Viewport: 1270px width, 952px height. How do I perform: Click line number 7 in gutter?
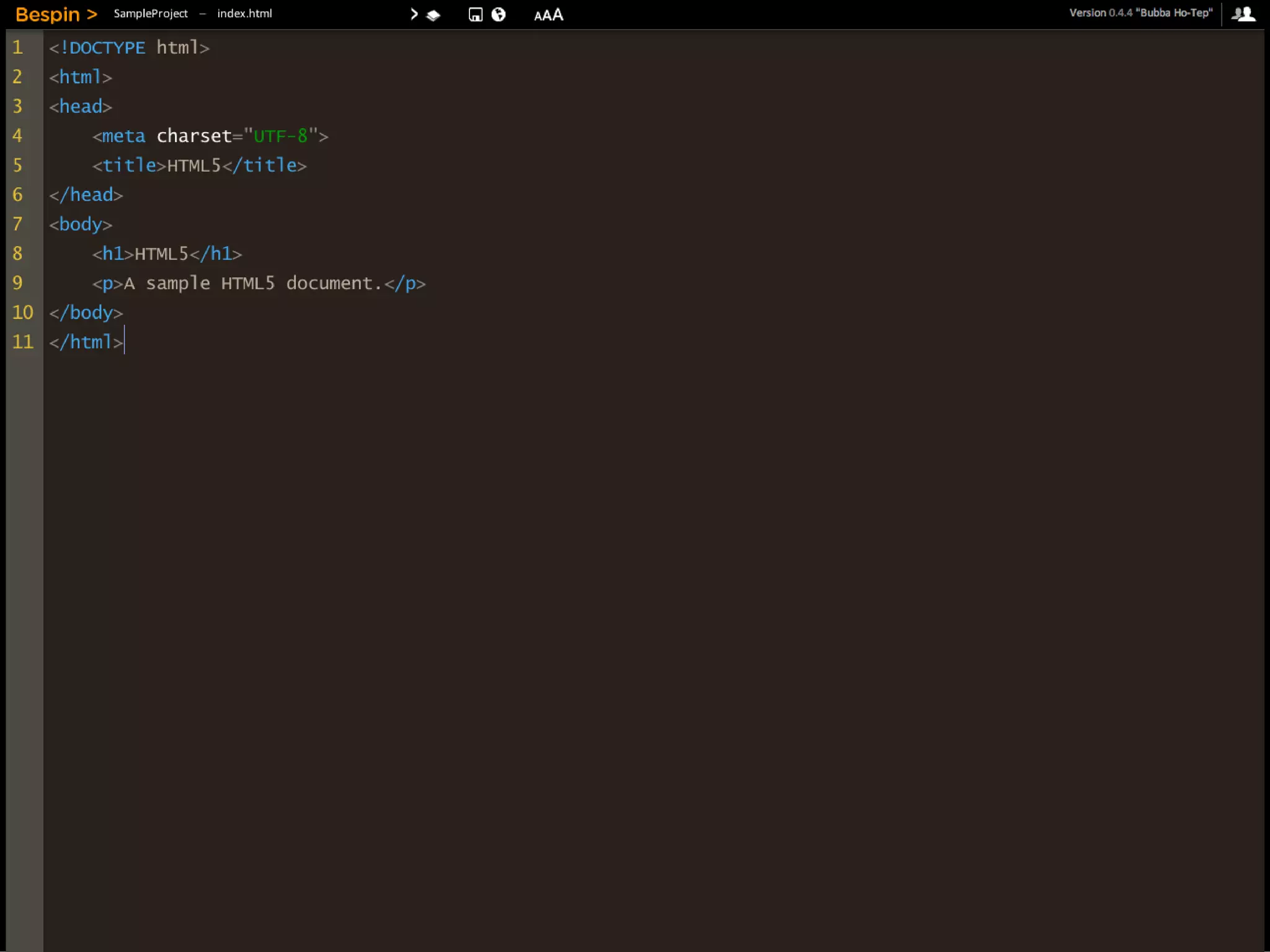click(x=17, y=224)
